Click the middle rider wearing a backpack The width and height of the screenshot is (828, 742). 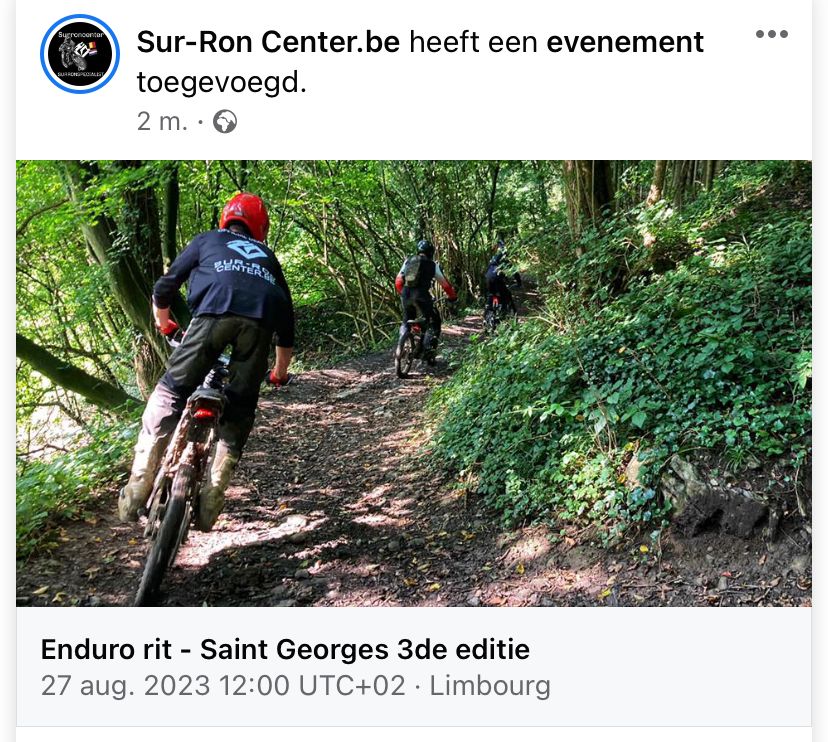pos(421,308)
